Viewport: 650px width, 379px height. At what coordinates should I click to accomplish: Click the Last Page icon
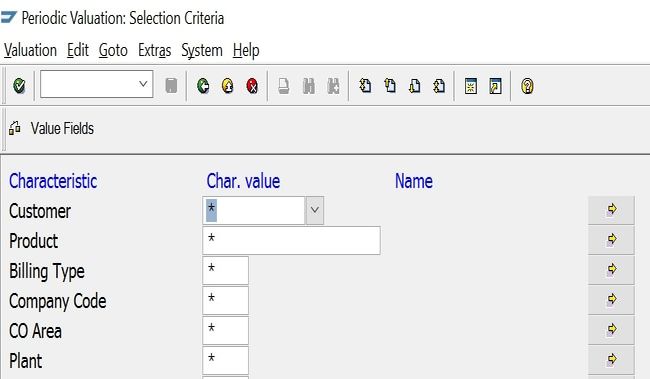click(x=439, y=86)
